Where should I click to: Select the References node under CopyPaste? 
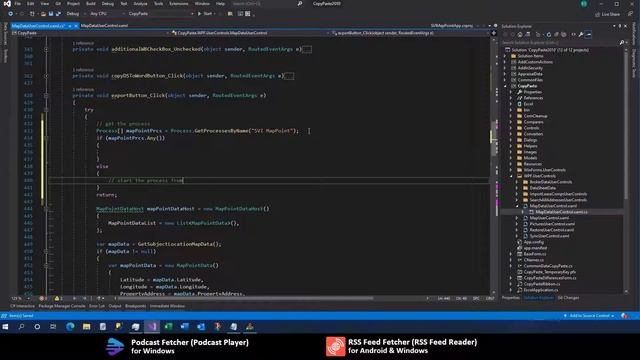click(x=533, y=98)
